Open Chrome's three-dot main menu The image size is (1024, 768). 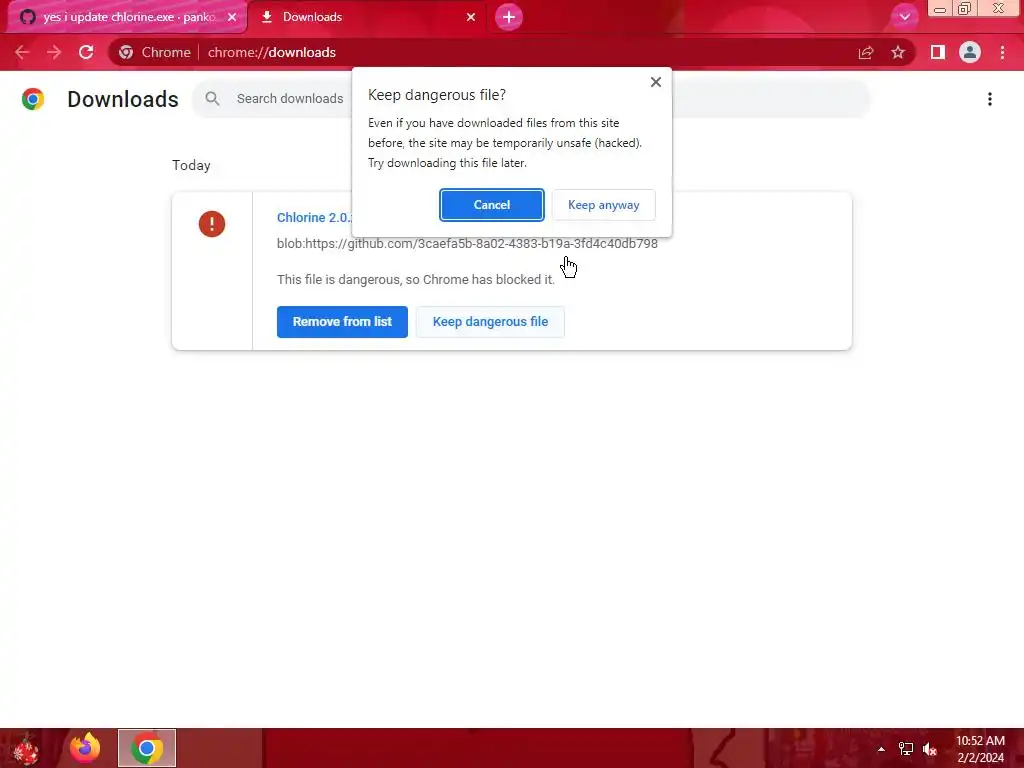click(x=1002, y=52)
